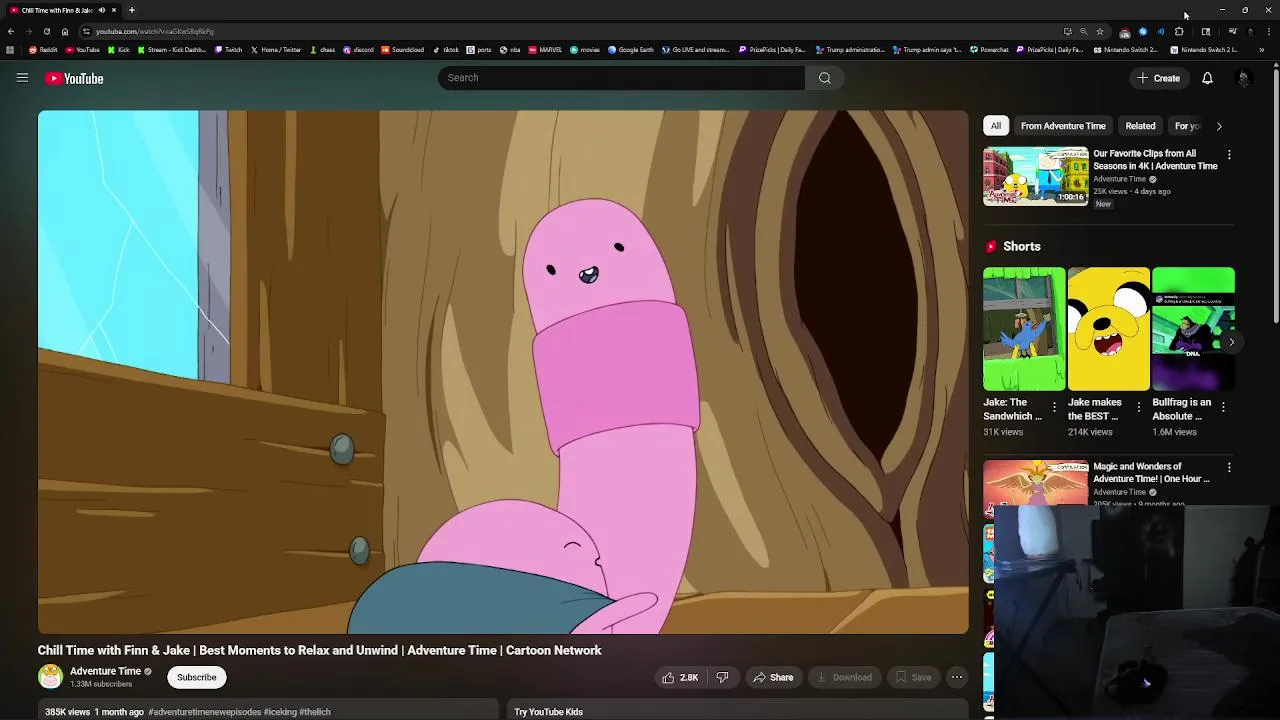Open more actions menu under the video

click(957, 677)
